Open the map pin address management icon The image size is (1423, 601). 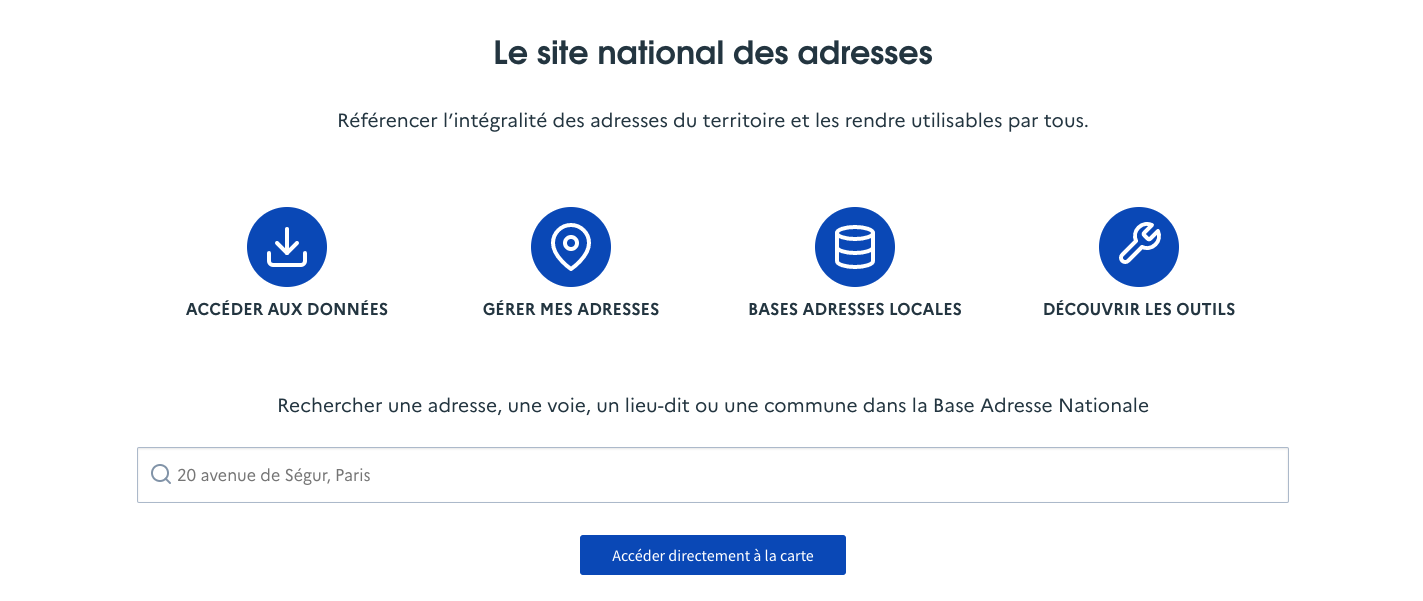(x=571, y=247)
